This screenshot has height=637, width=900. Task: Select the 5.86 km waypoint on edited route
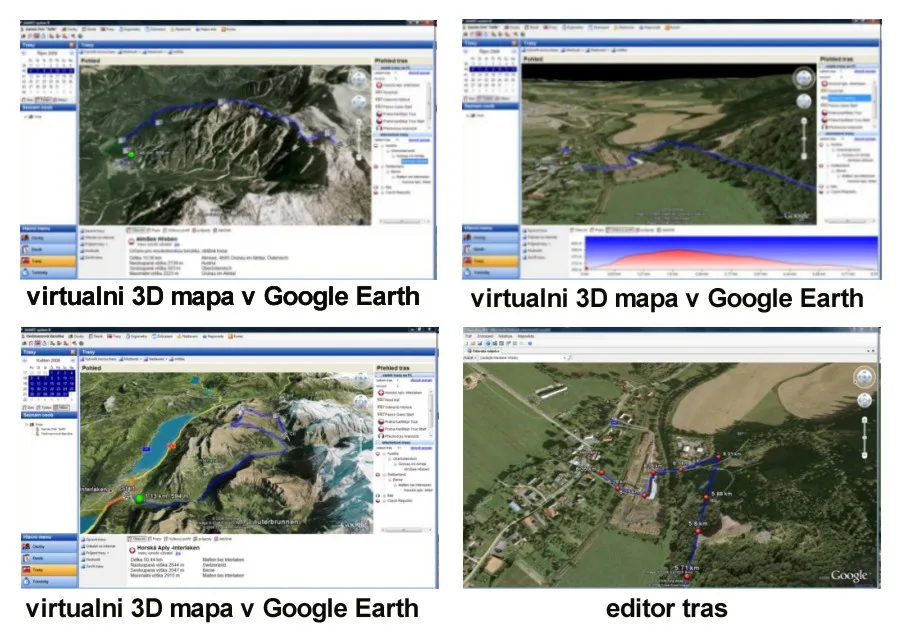(x=708, y=496)
